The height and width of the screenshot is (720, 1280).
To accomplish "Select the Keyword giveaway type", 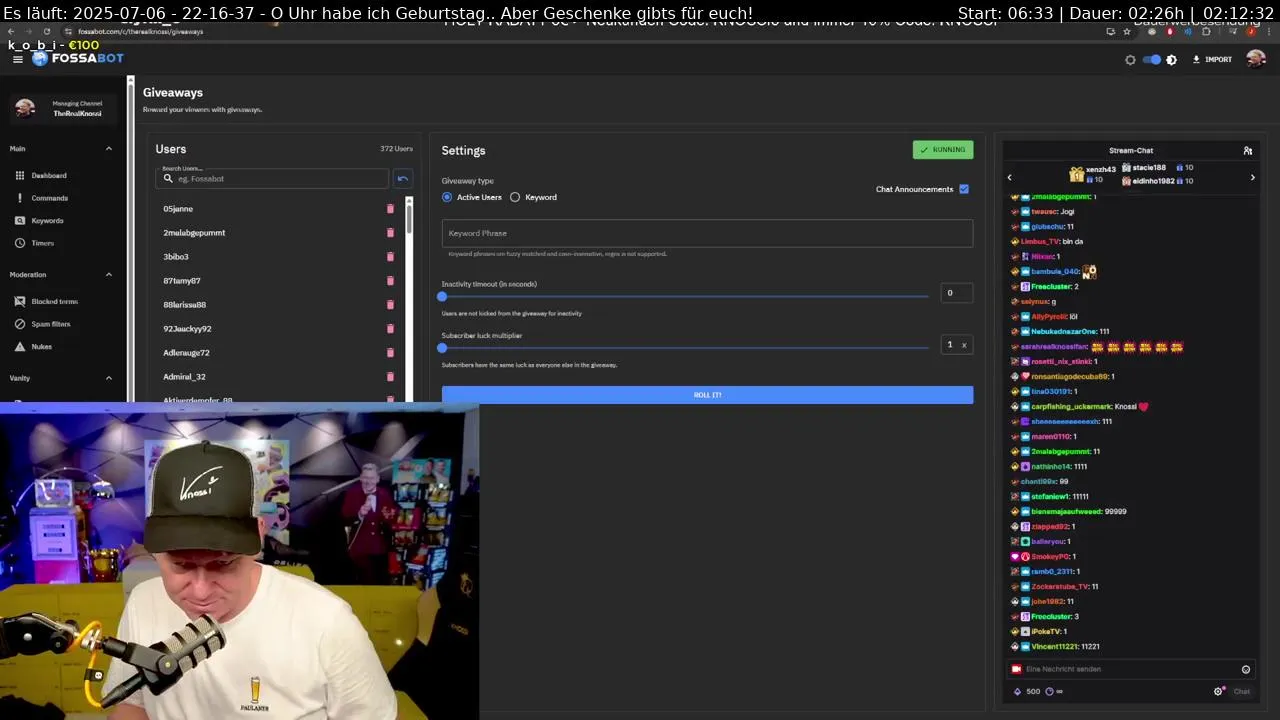I will click(x=533, y=197).
